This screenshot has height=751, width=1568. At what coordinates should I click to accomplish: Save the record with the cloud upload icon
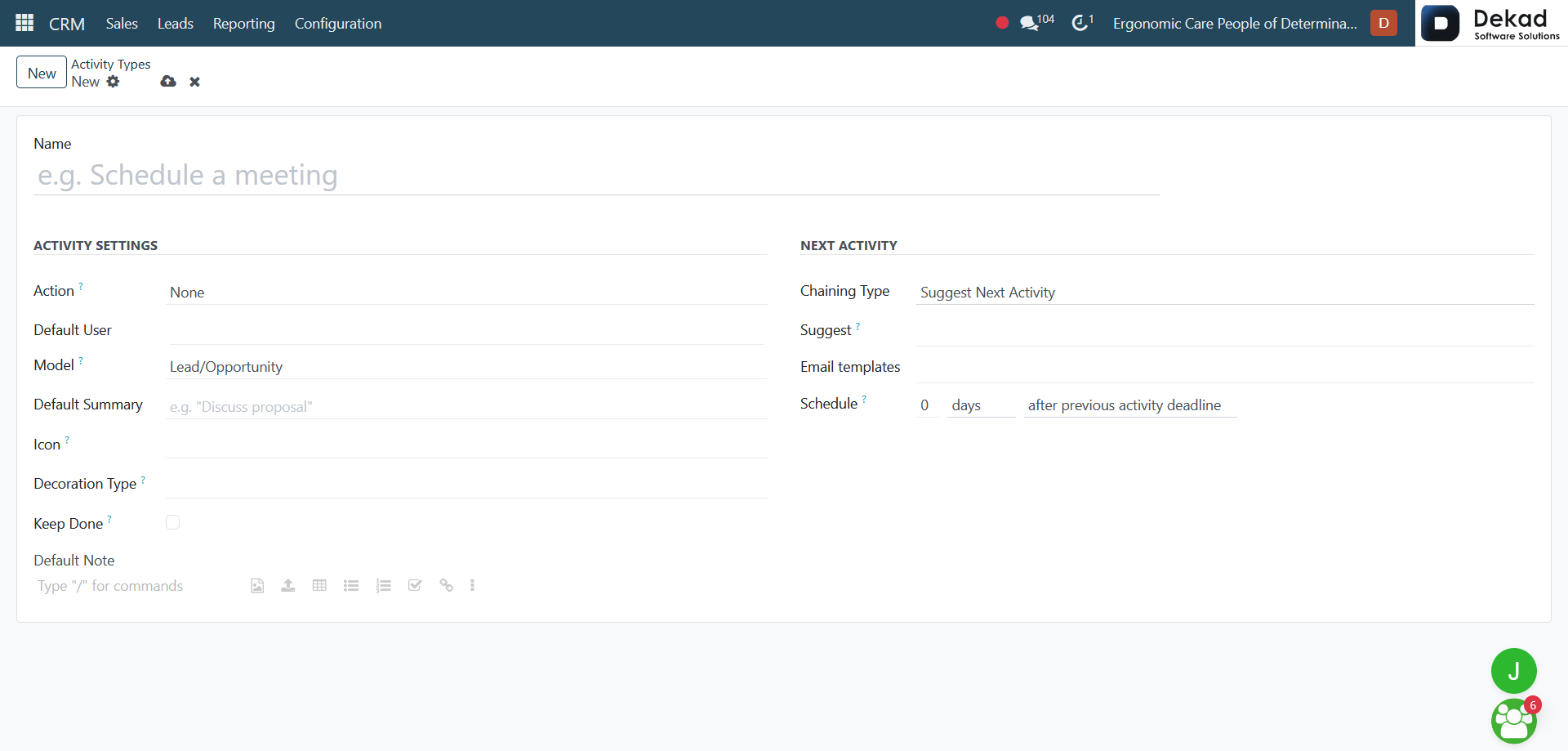point(168,82)
